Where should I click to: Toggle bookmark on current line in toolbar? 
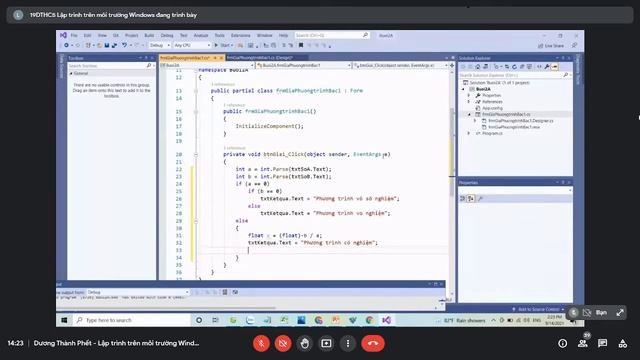(x=301, y=45)
